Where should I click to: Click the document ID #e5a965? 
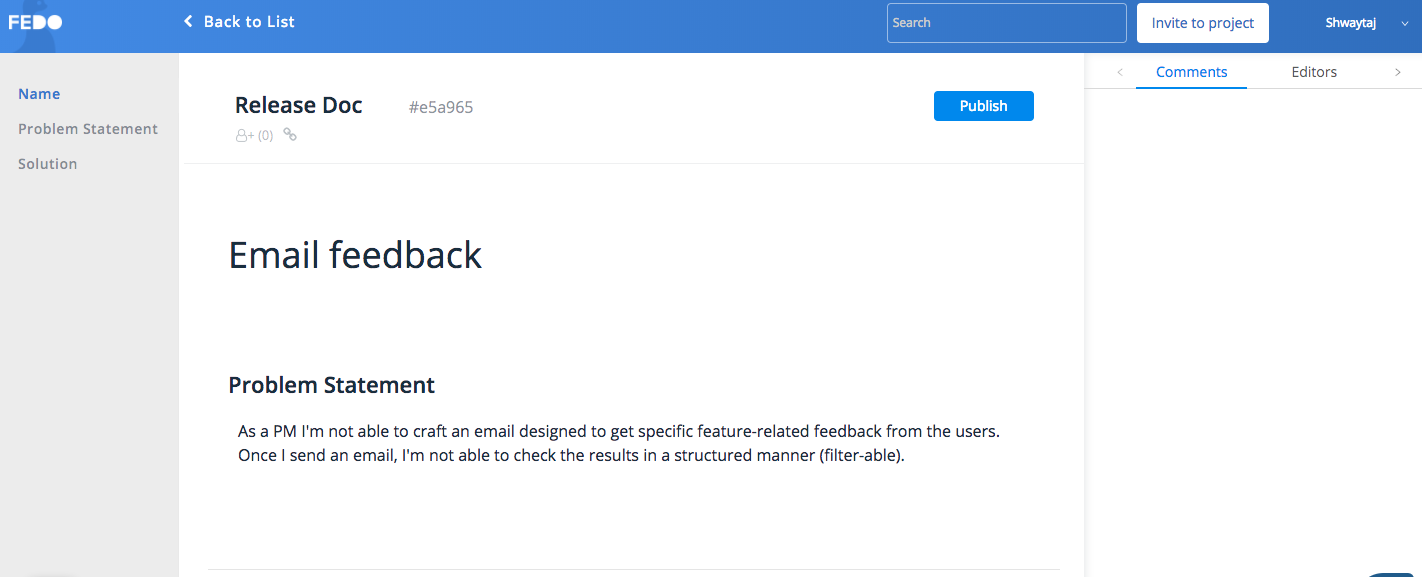pyautogui.click(x=441, y=107)
